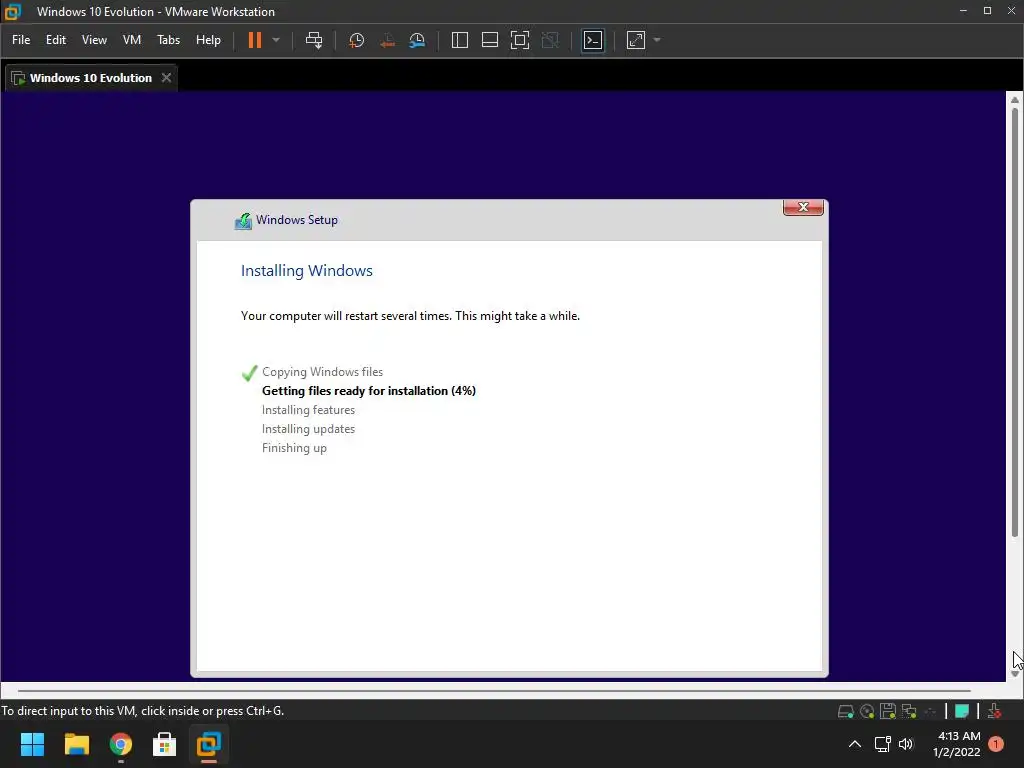
Task: Click the VMware logo in the title bar
Action: point(12,12)
